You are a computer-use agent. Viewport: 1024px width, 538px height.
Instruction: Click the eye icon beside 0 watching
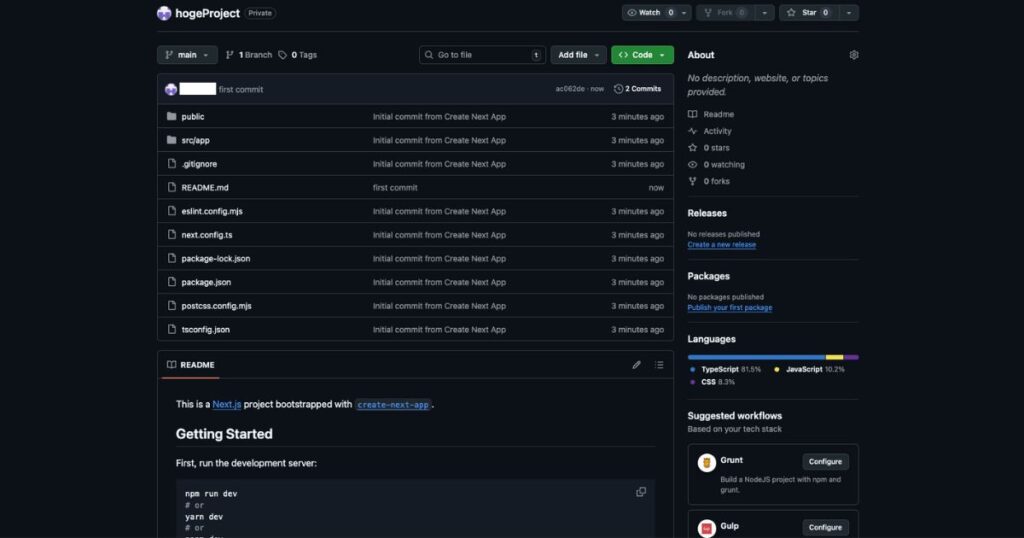point(692,165)
